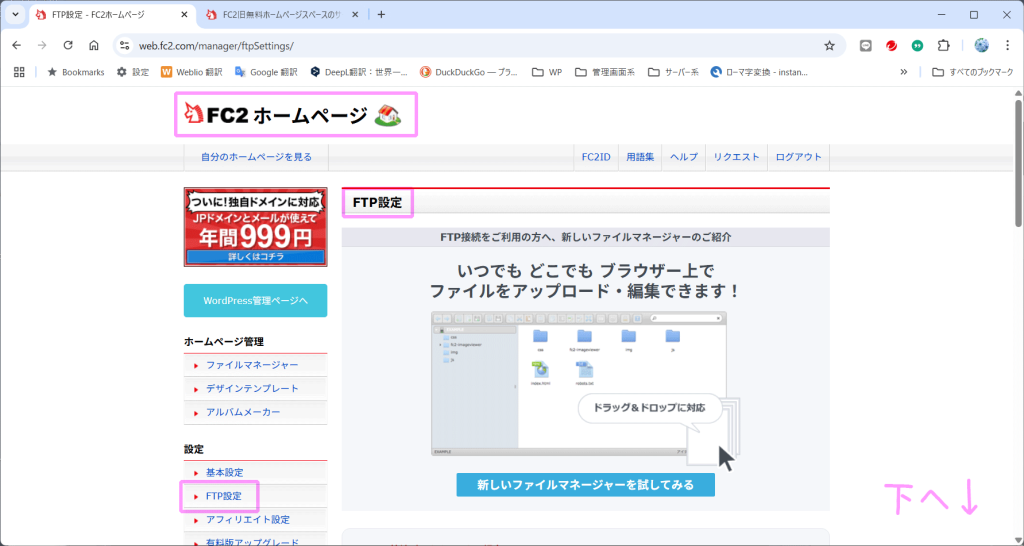
Task: Open the FC2ID menu item
Action: pos(596,157)
